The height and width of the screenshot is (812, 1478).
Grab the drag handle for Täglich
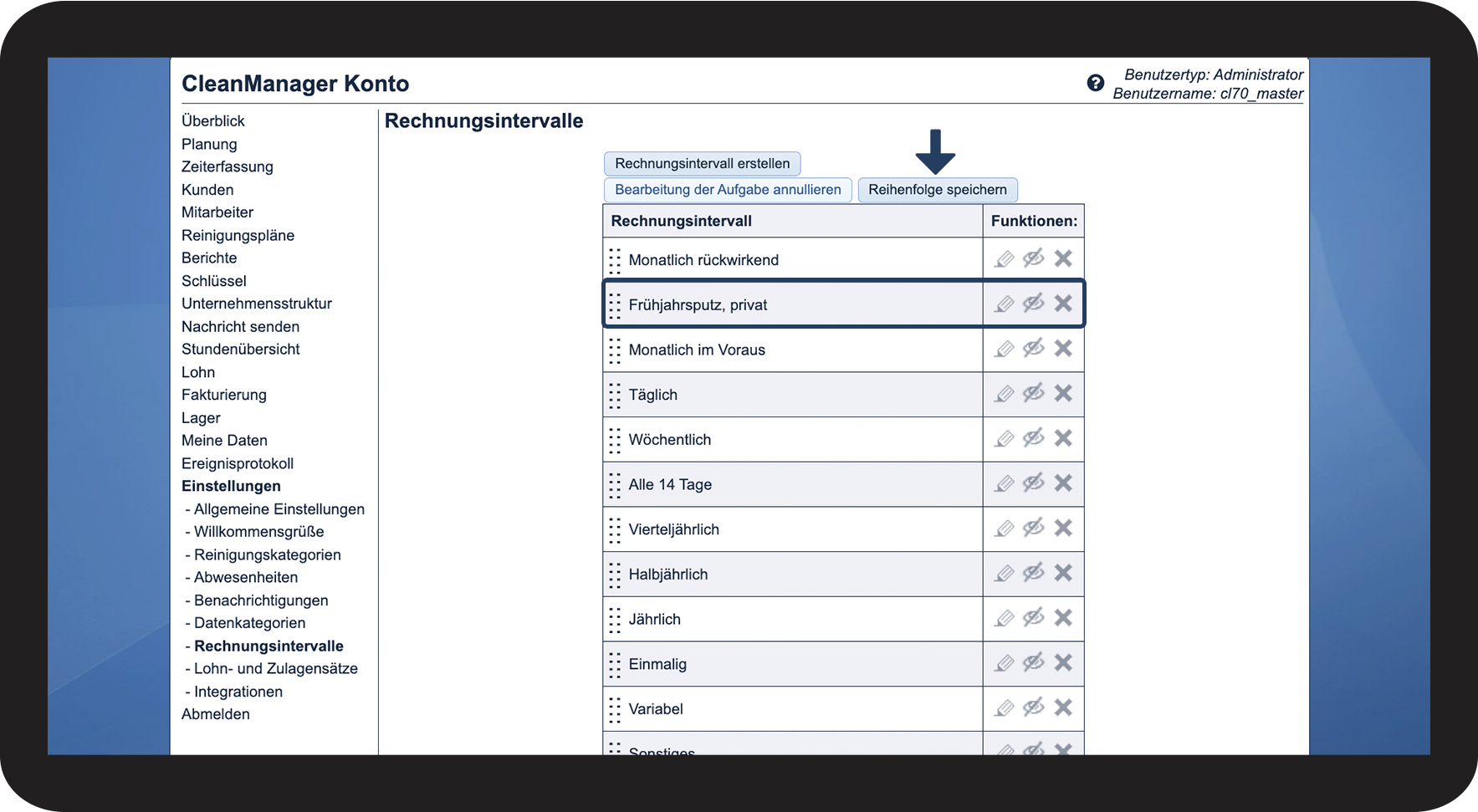click(x=615, y=395)
